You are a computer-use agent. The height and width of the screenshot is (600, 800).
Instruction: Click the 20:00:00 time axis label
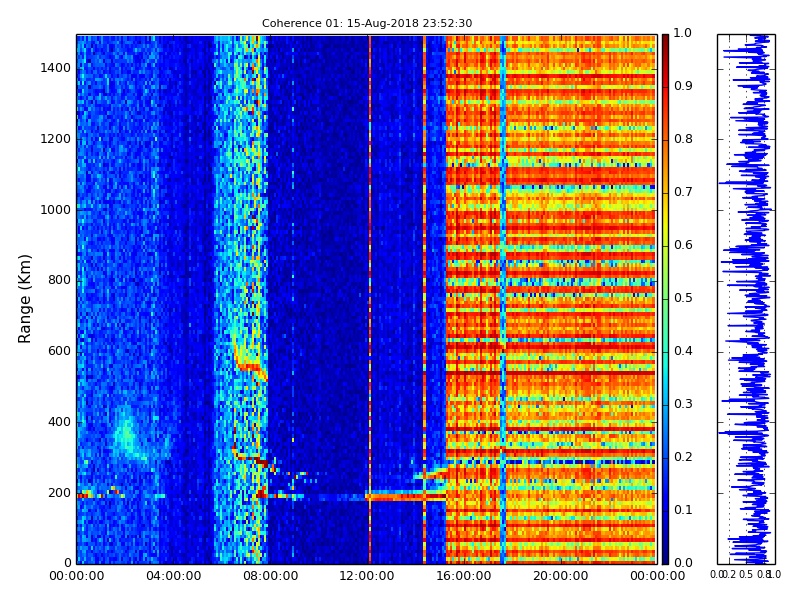tap(561, 576)
